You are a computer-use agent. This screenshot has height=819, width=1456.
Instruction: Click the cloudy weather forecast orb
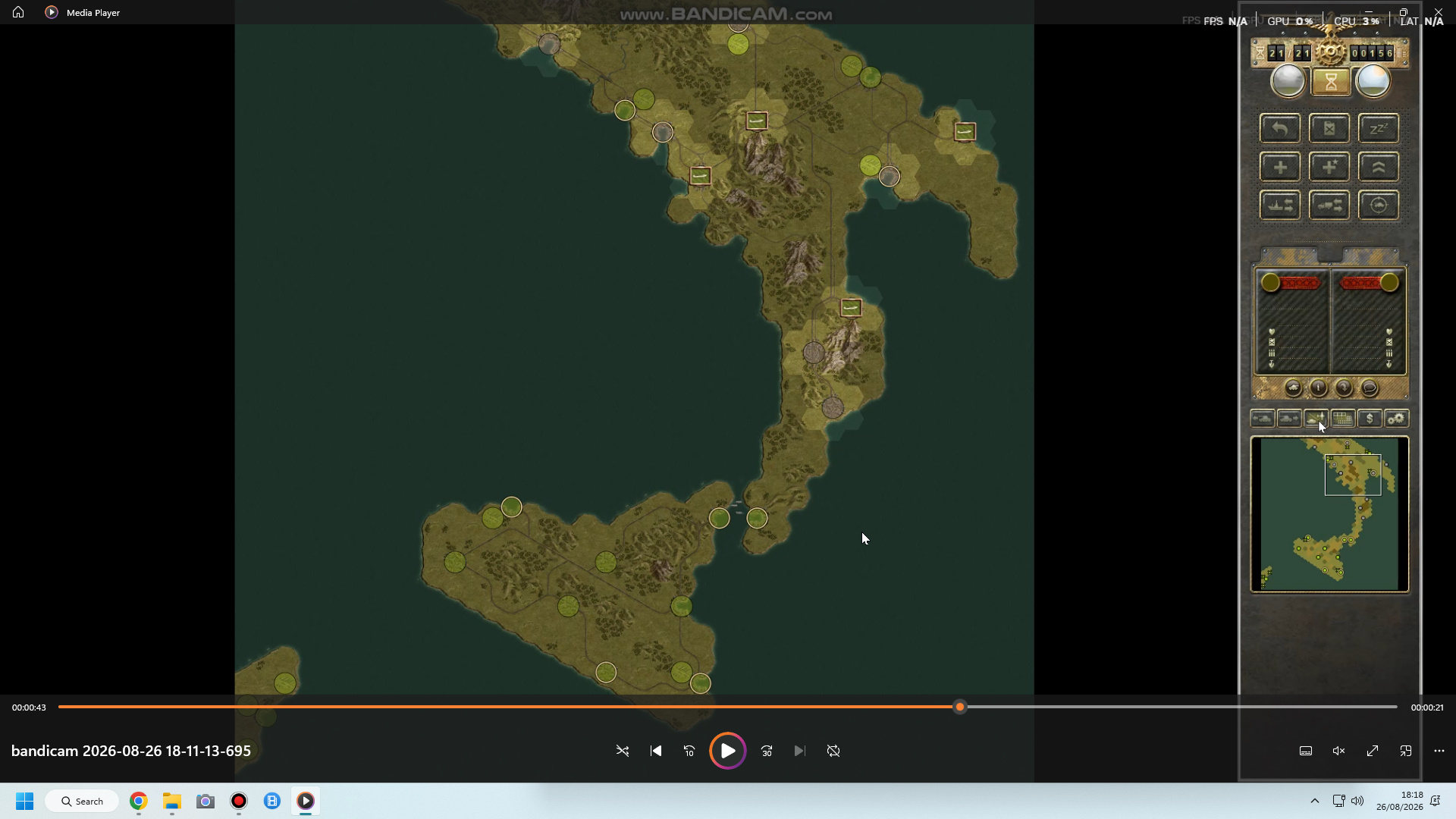point(1288,81)
